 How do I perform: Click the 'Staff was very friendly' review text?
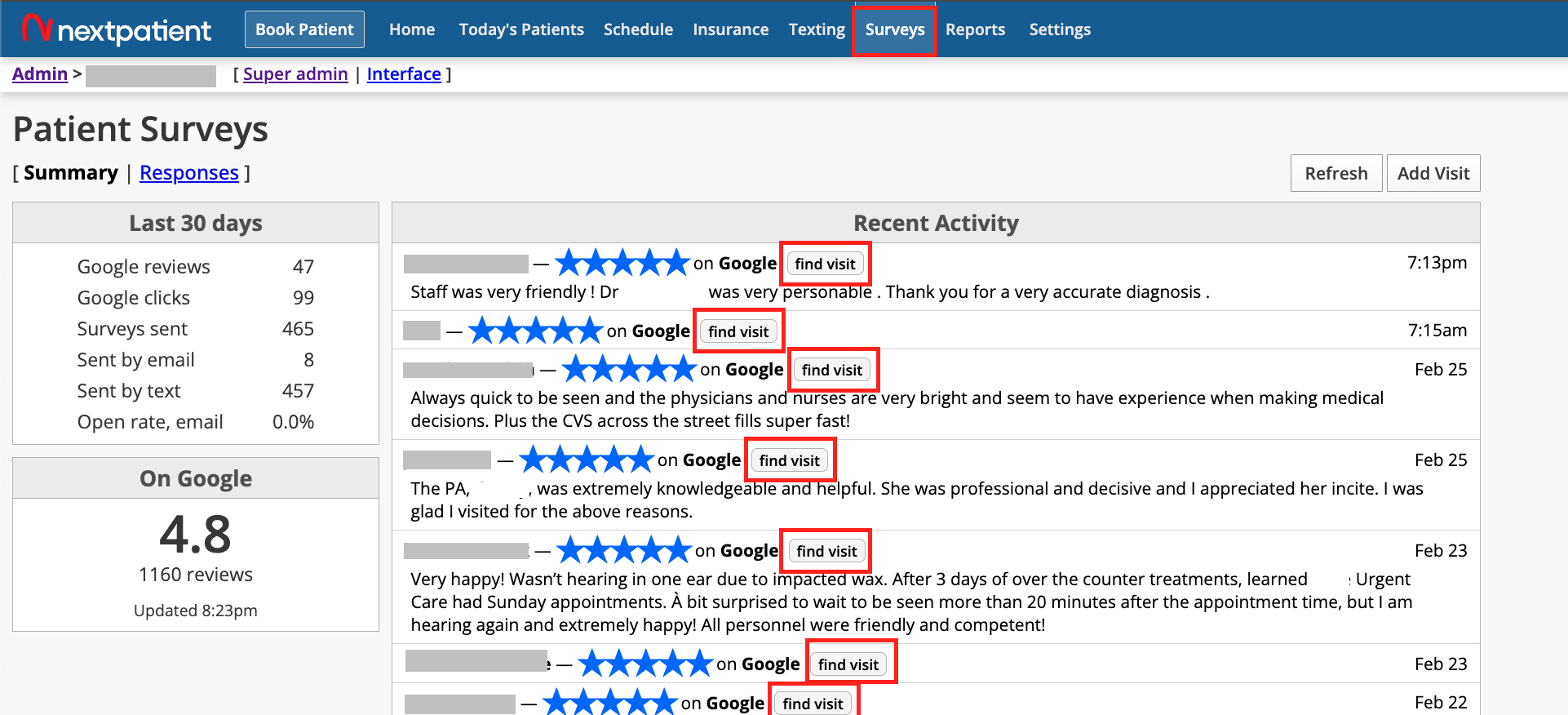coord(810,292)
